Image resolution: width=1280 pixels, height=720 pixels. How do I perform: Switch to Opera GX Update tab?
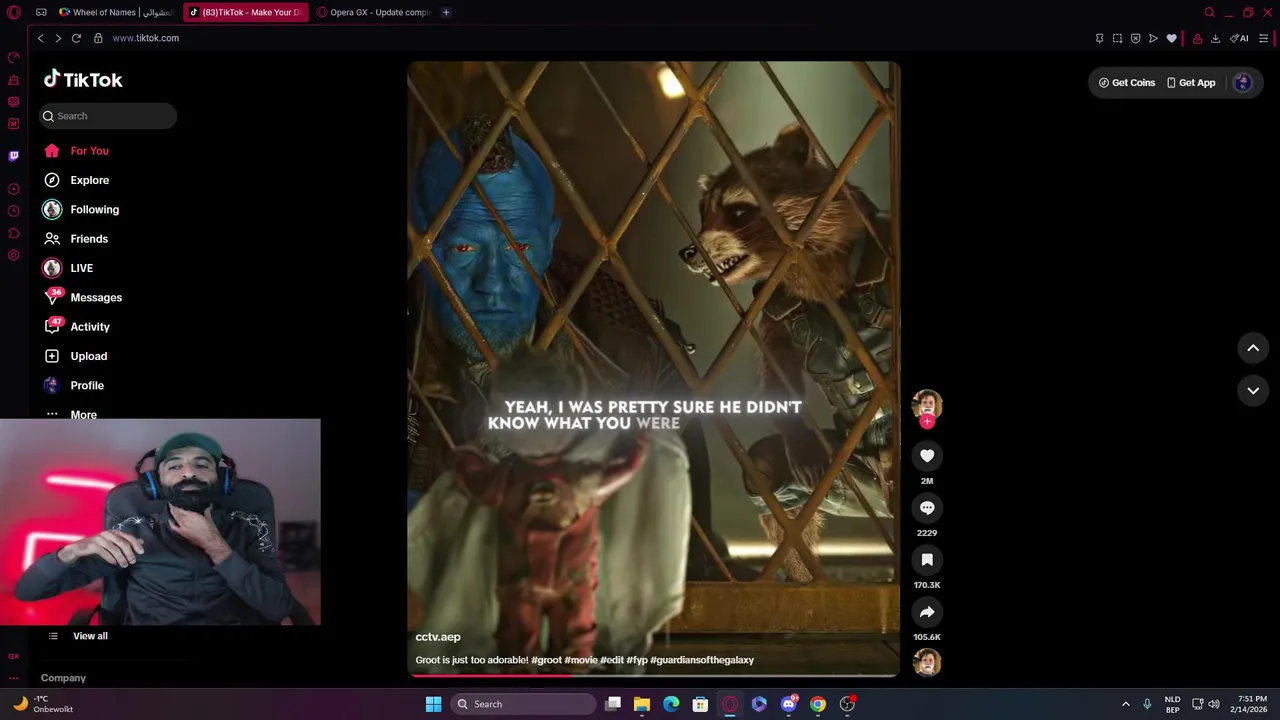[373, 12]
